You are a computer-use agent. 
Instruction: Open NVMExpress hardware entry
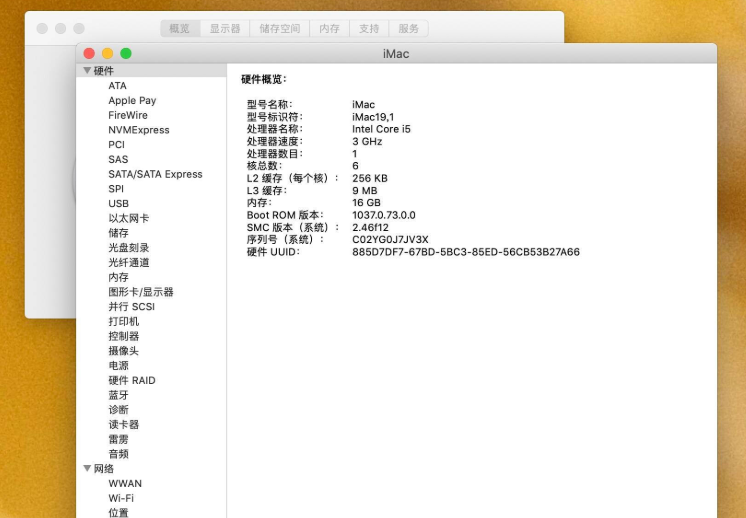(x=138, y=130)
